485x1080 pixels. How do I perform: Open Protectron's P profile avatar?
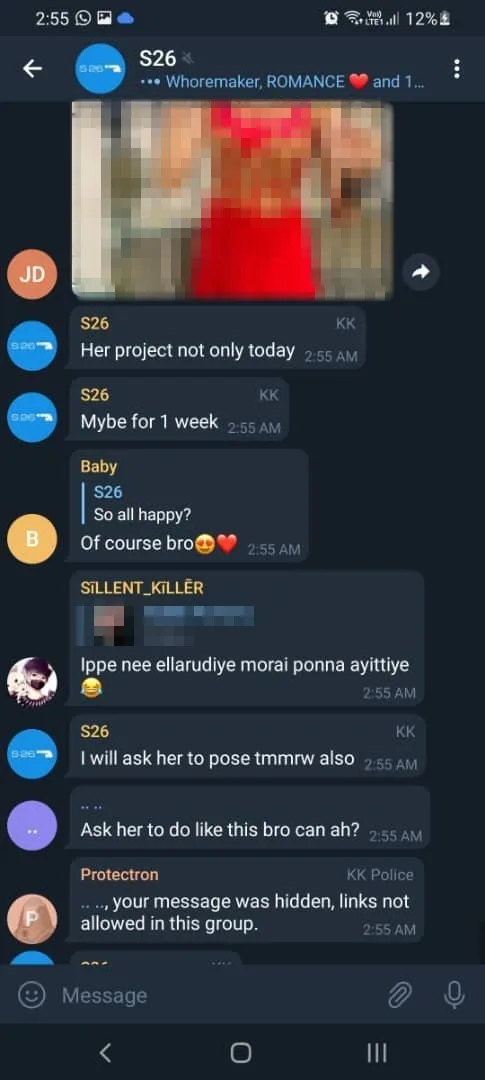point(32,919)
